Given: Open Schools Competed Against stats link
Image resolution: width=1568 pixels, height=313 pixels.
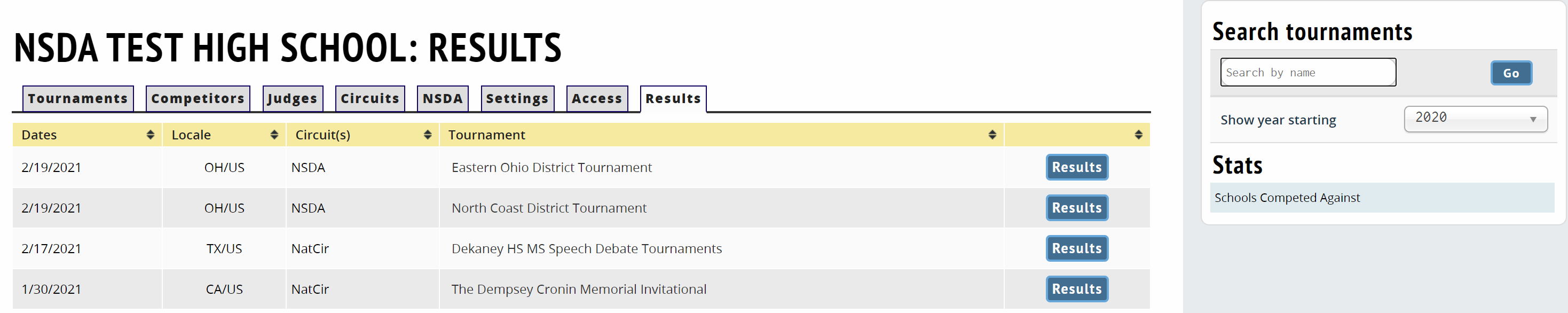Looking at the screenshot, I should pyautogui.click(x=1287, y=198).
